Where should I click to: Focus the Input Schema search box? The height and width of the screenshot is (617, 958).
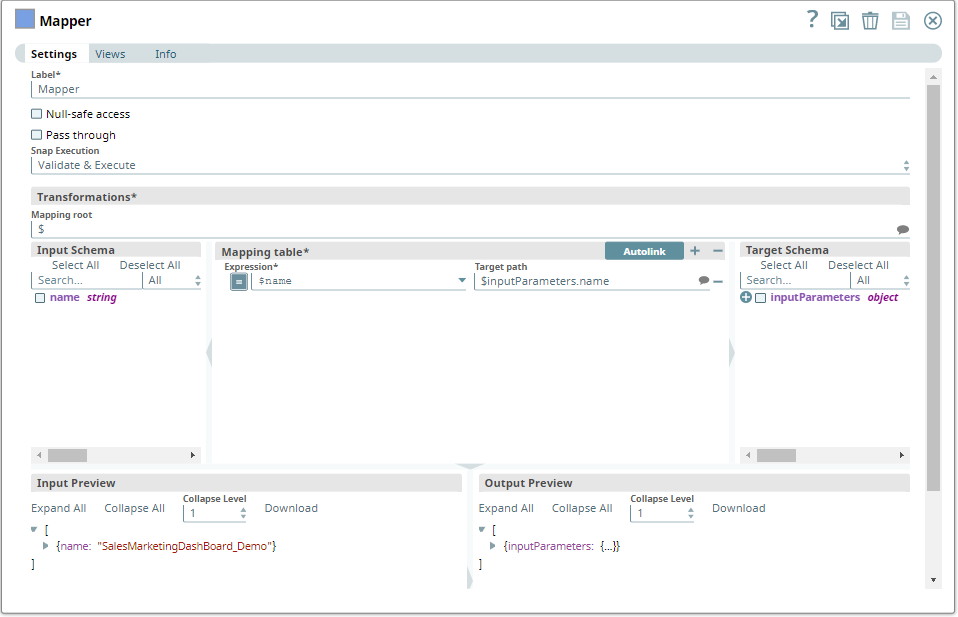pyautogui.click(x=86, y=280)
